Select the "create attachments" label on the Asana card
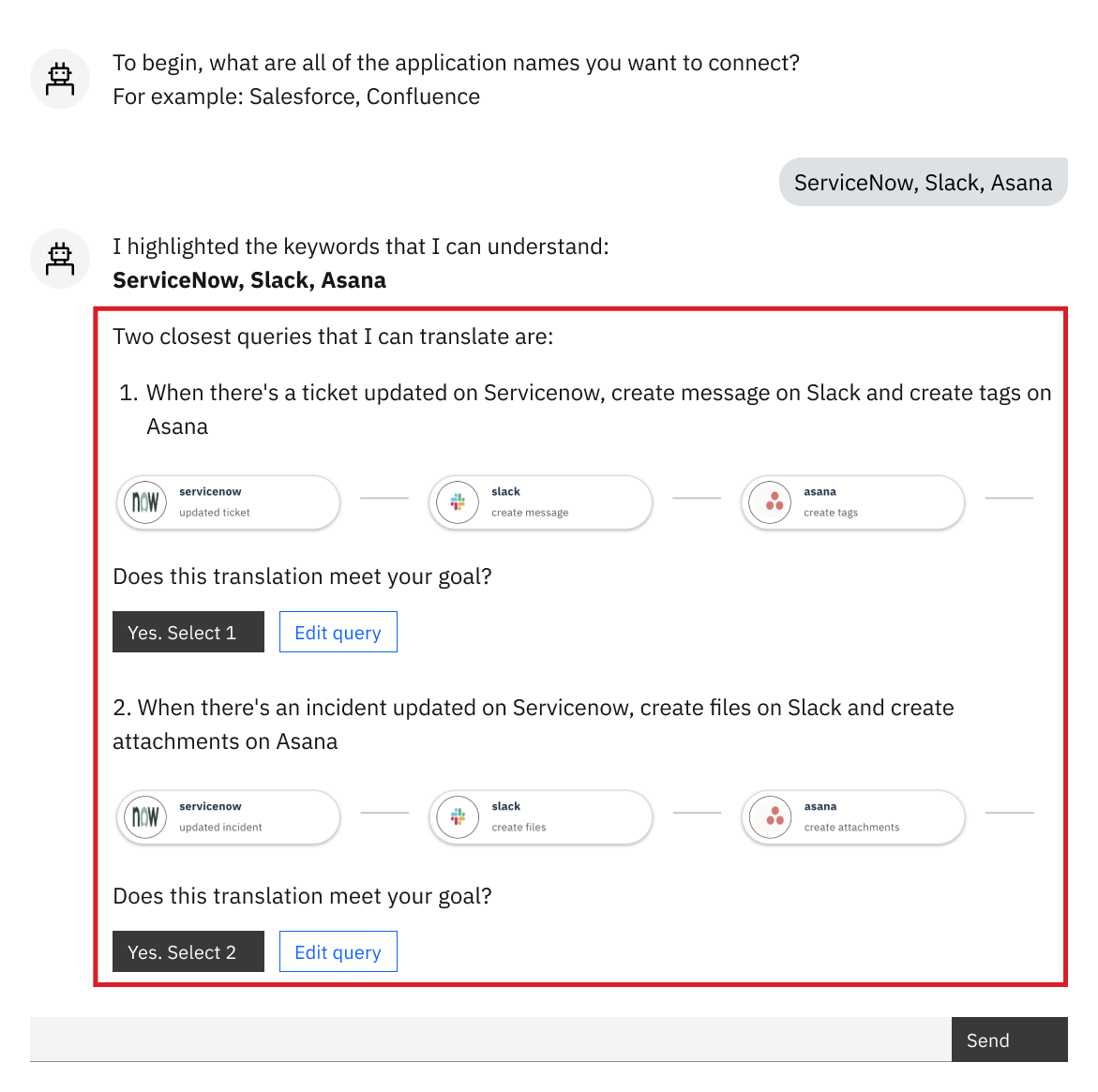This screenshot has width=1098, height=1092. (851, 828)
